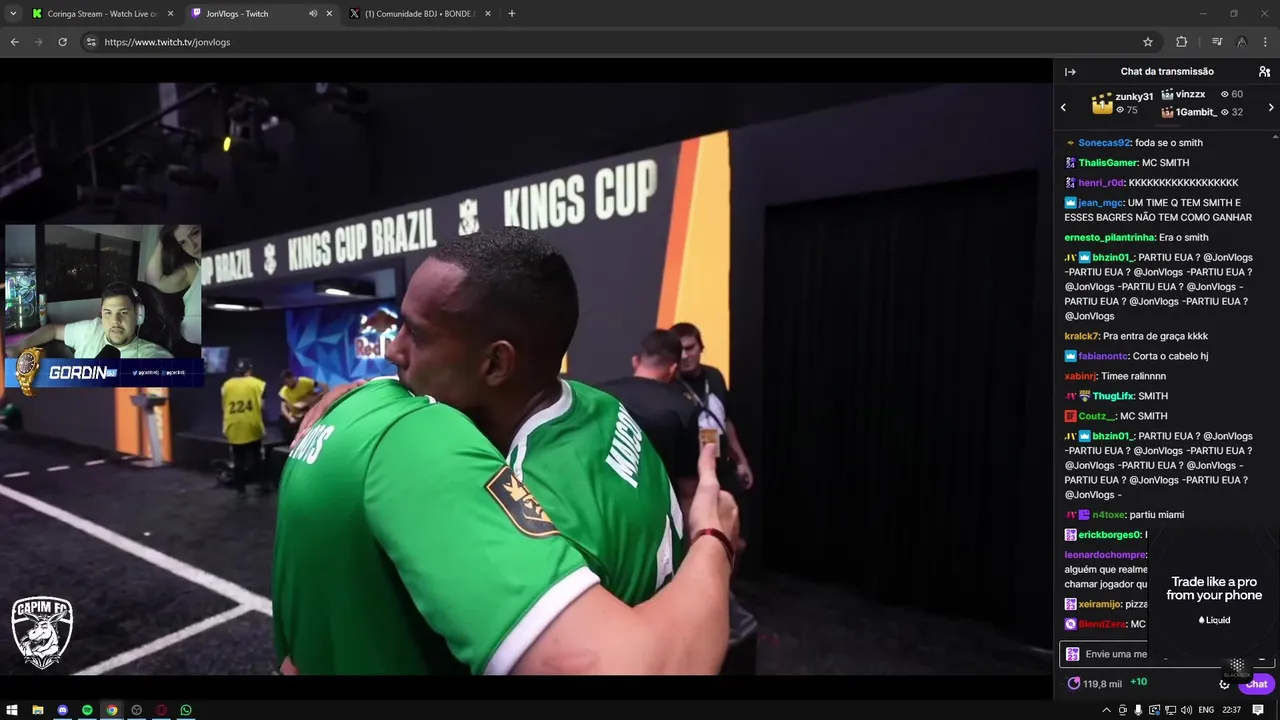Open Windows Start menu
This screenshot has height=720, width=1280.
(12, 710)
